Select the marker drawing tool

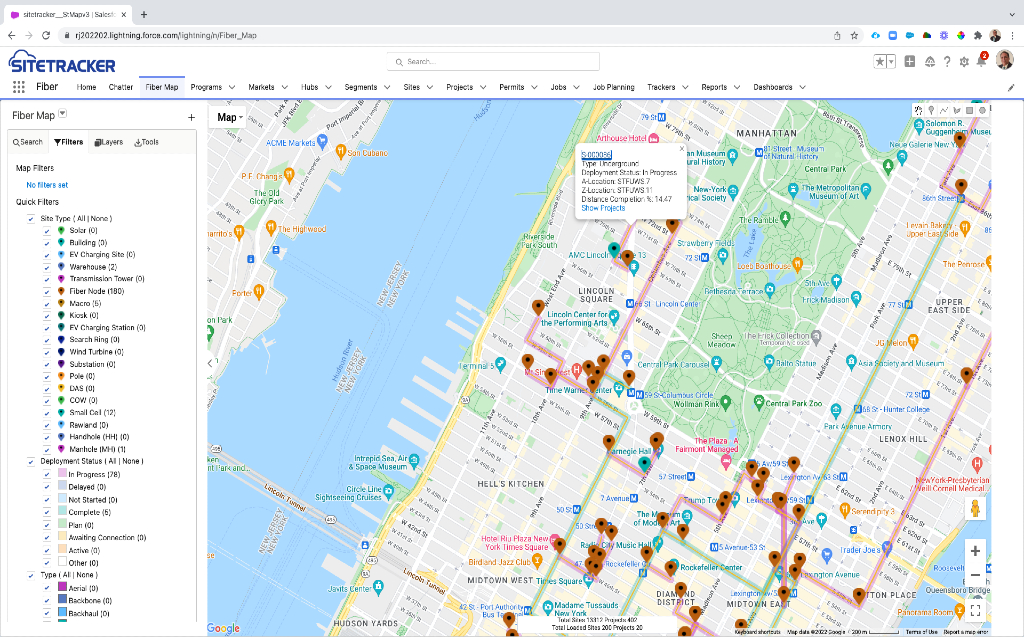tap(931, 110)
